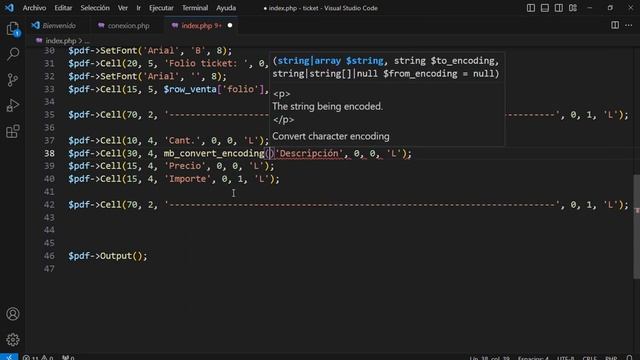Open the Ayuda menu
This screenshot has width=640, height=360.
(226, 8)
